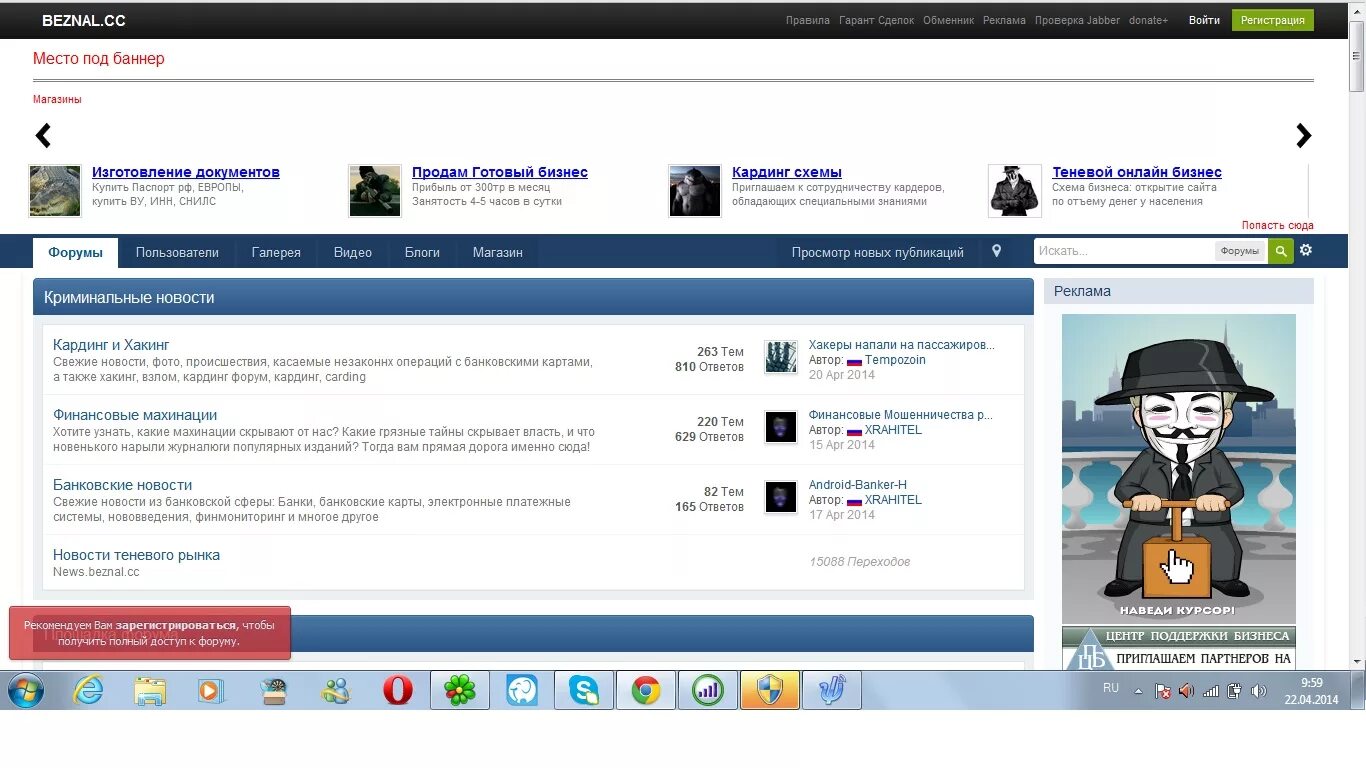
Task: Click the Anonymous mask ad banner
Action: point(1178,468)
